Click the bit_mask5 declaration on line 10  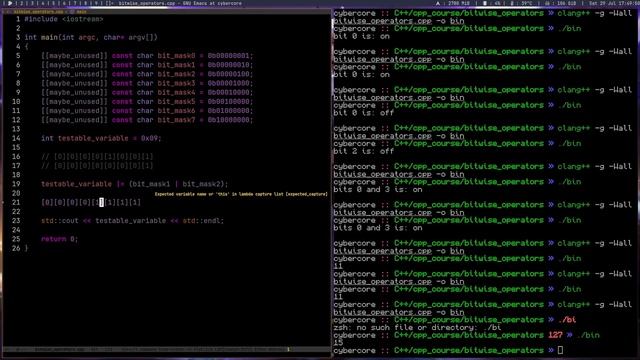click(147, 102)
